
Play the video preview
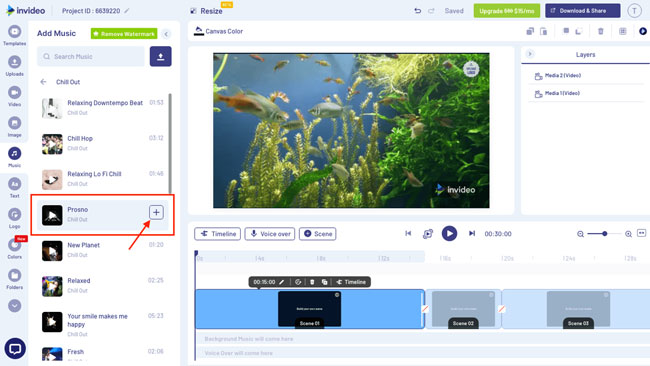point(449,234)
